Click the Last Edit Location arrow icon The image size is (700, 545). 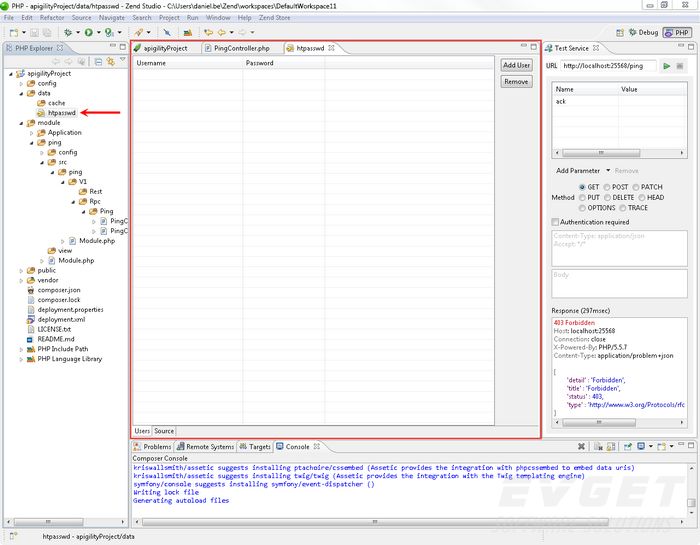[x=208, y=33]
